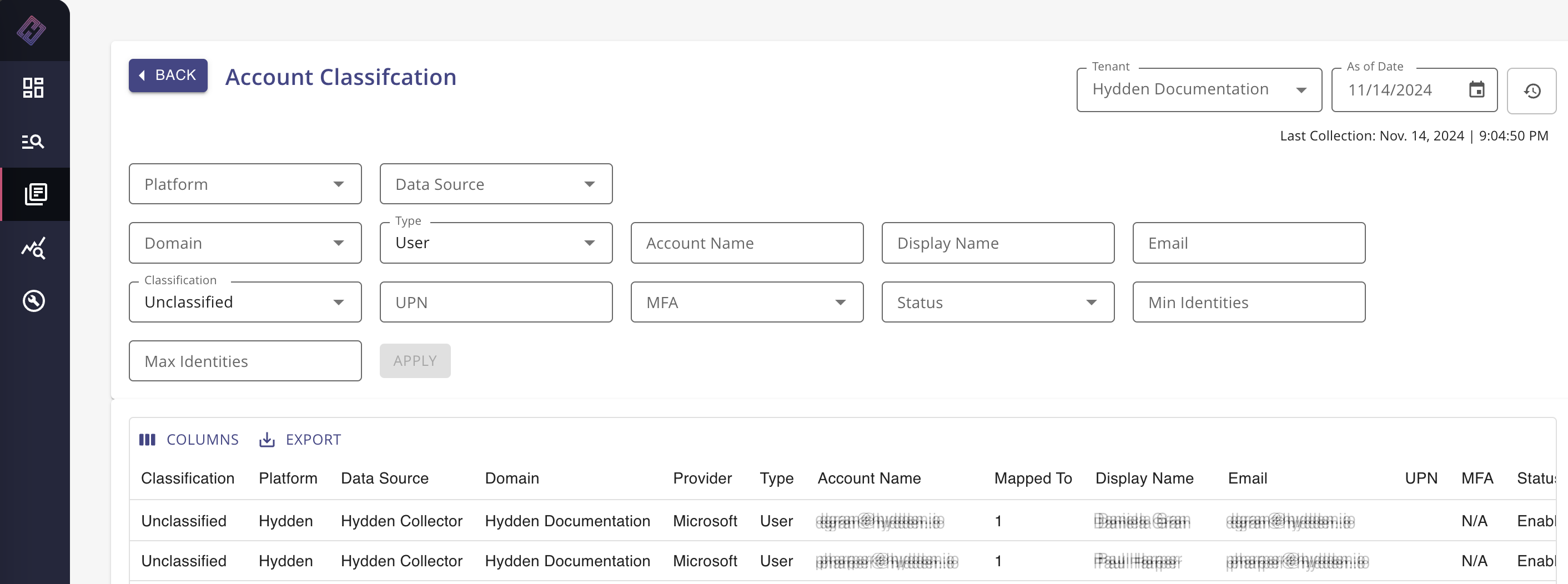Open the Tools wrench icon in the sidebar
The height and width of the screenshot is (584, 1568).
33,300
